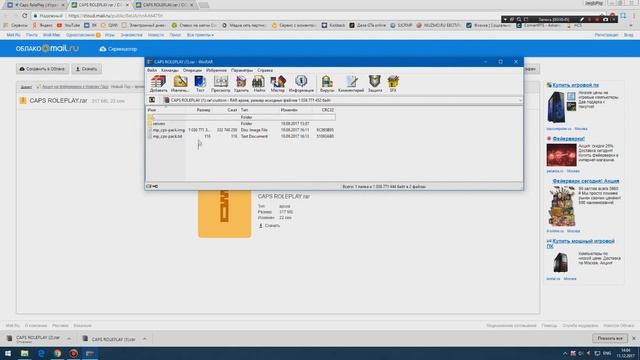Click the Скачать button above file list
The image size is (640, 360).
pos(87,69)
